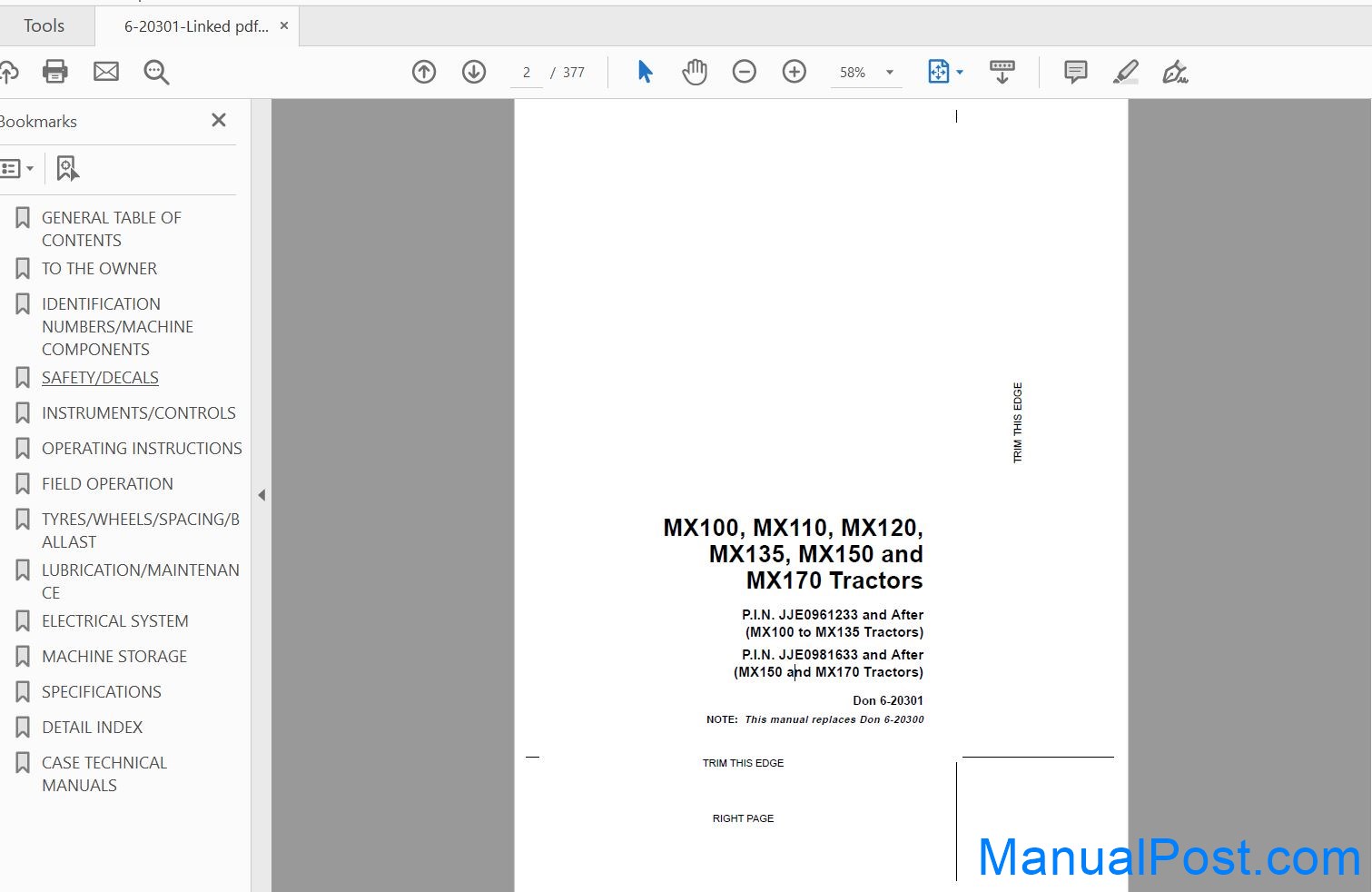Click 'P.I.N. JJE0981633 and After' text

(x=833, y=655)
